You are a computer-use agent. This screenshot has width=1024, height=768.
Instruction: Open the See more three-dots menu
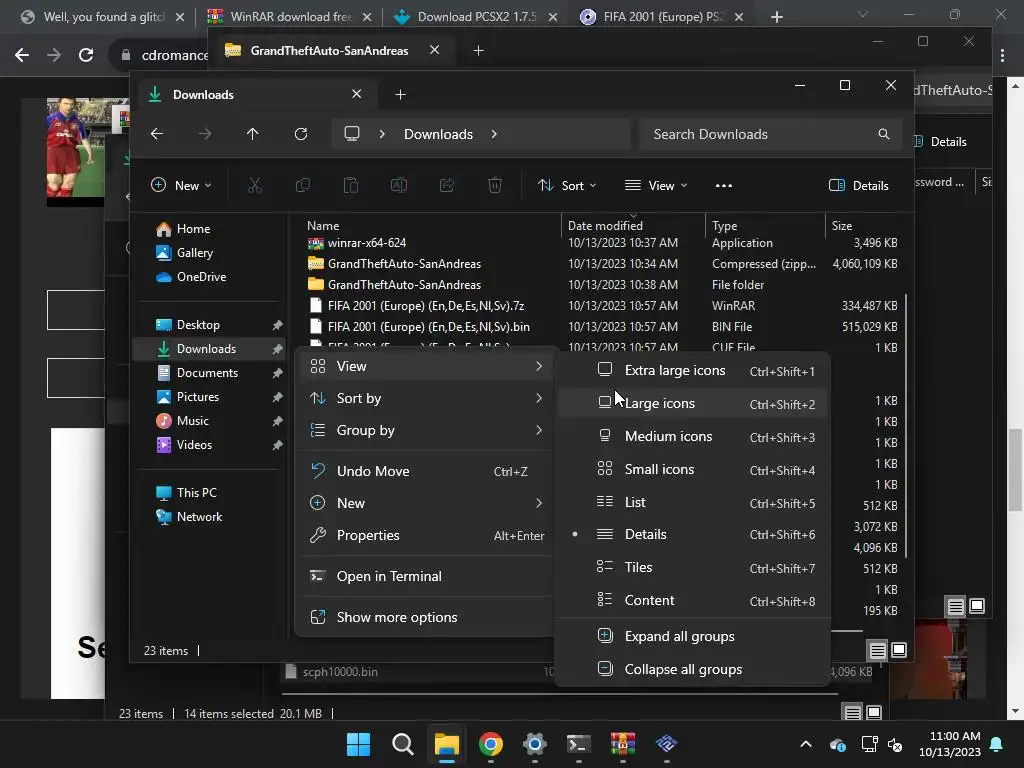pyautogui.click(x=724, y=185)
